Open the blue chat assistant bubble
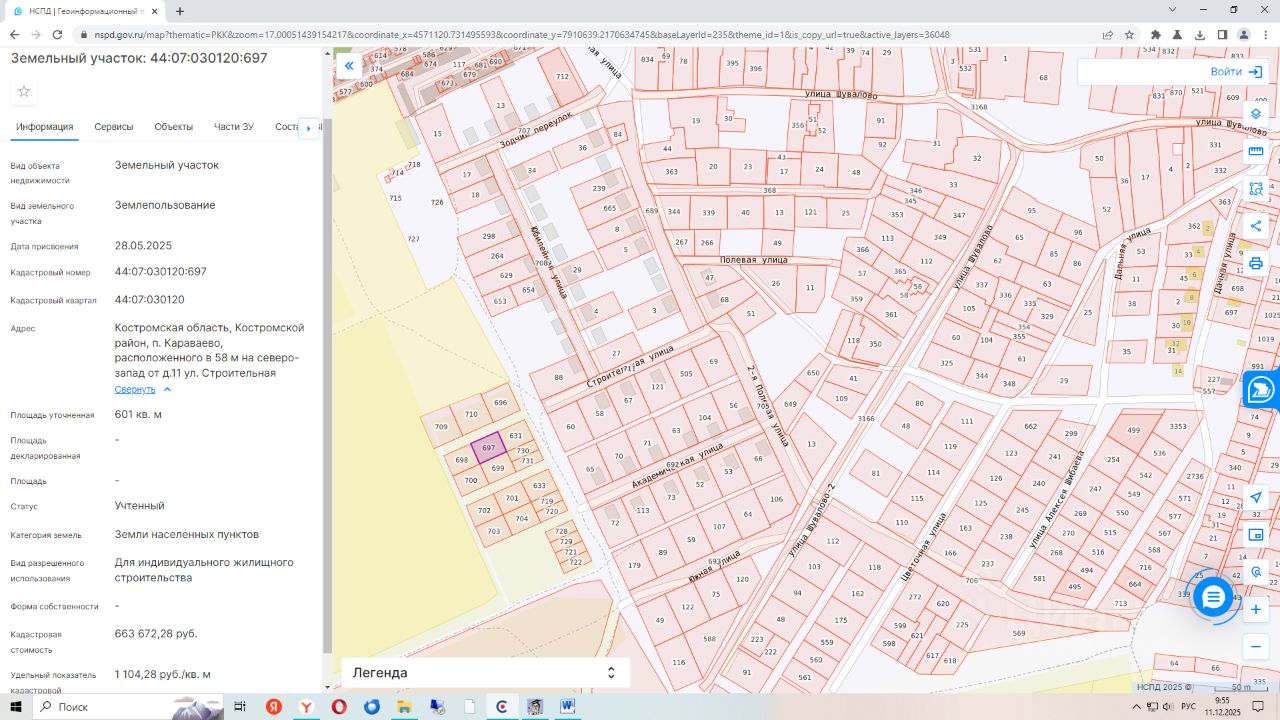Image resolution: width=1280 pixels, height=720 pixels. (x=1213, y=597)
